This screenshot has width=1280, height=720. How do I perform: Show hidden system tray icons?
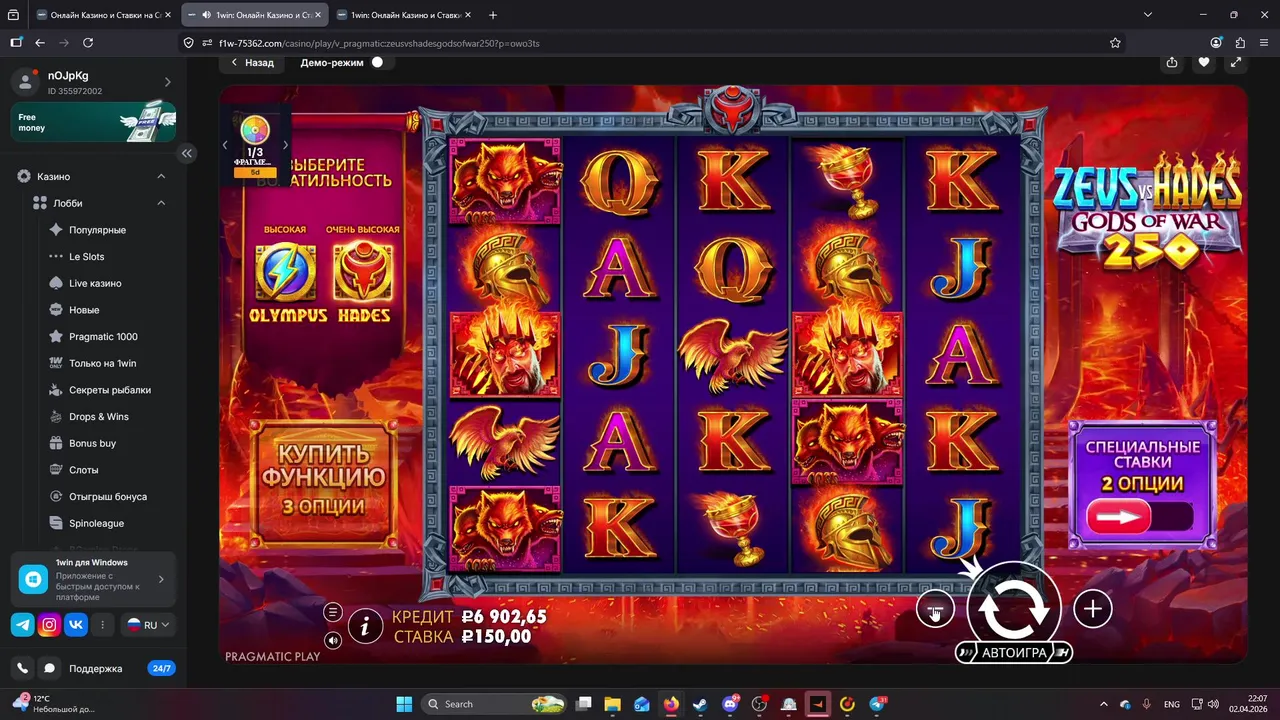(x=1104, y=704)
